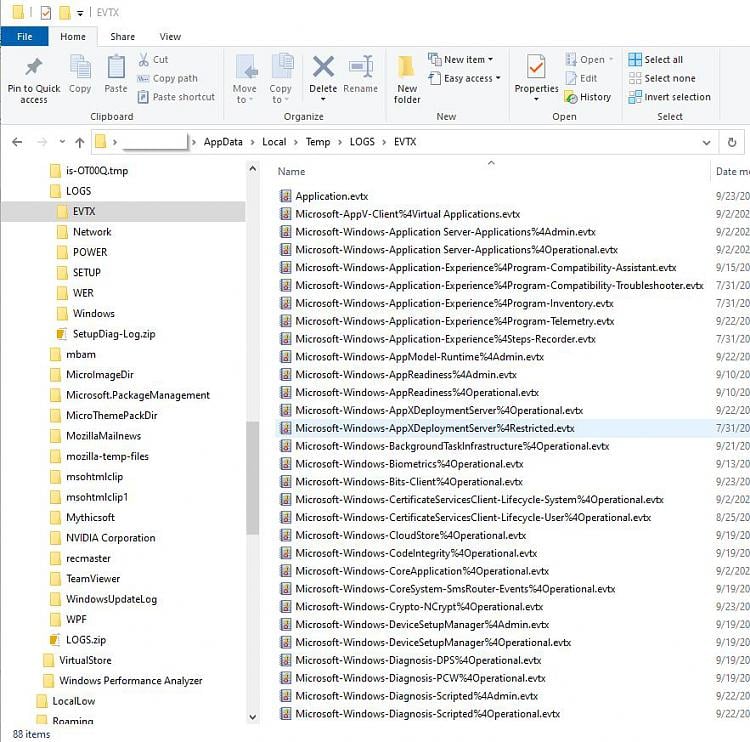Click the Rename icon
The image size is (750, 742).
tap(361, 66)
